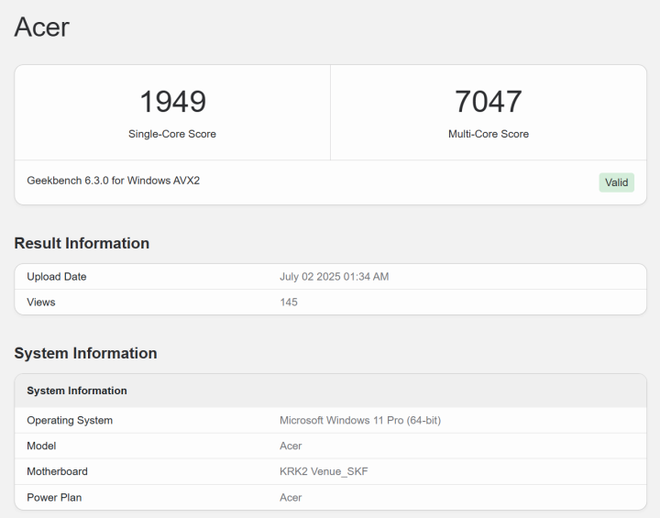The width and height of the screenshot is (660, 518).
Task: Click the Power Plan label
Action: pos(54,497)
